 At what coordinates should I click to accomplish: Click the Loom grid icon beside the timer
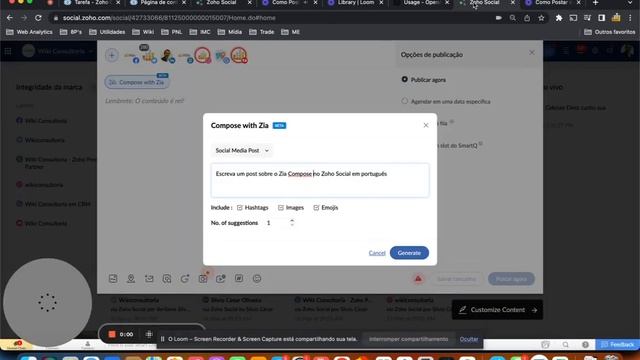click(x=149, y=334)
